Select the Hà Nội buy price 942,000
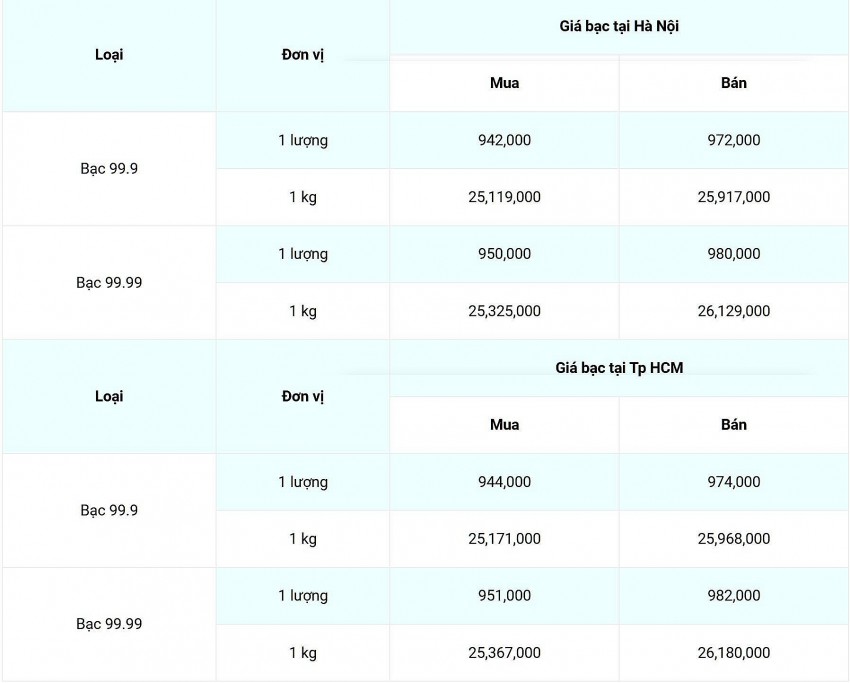The height and width of the screenshot is (683, 850). (x=504, y=140)
